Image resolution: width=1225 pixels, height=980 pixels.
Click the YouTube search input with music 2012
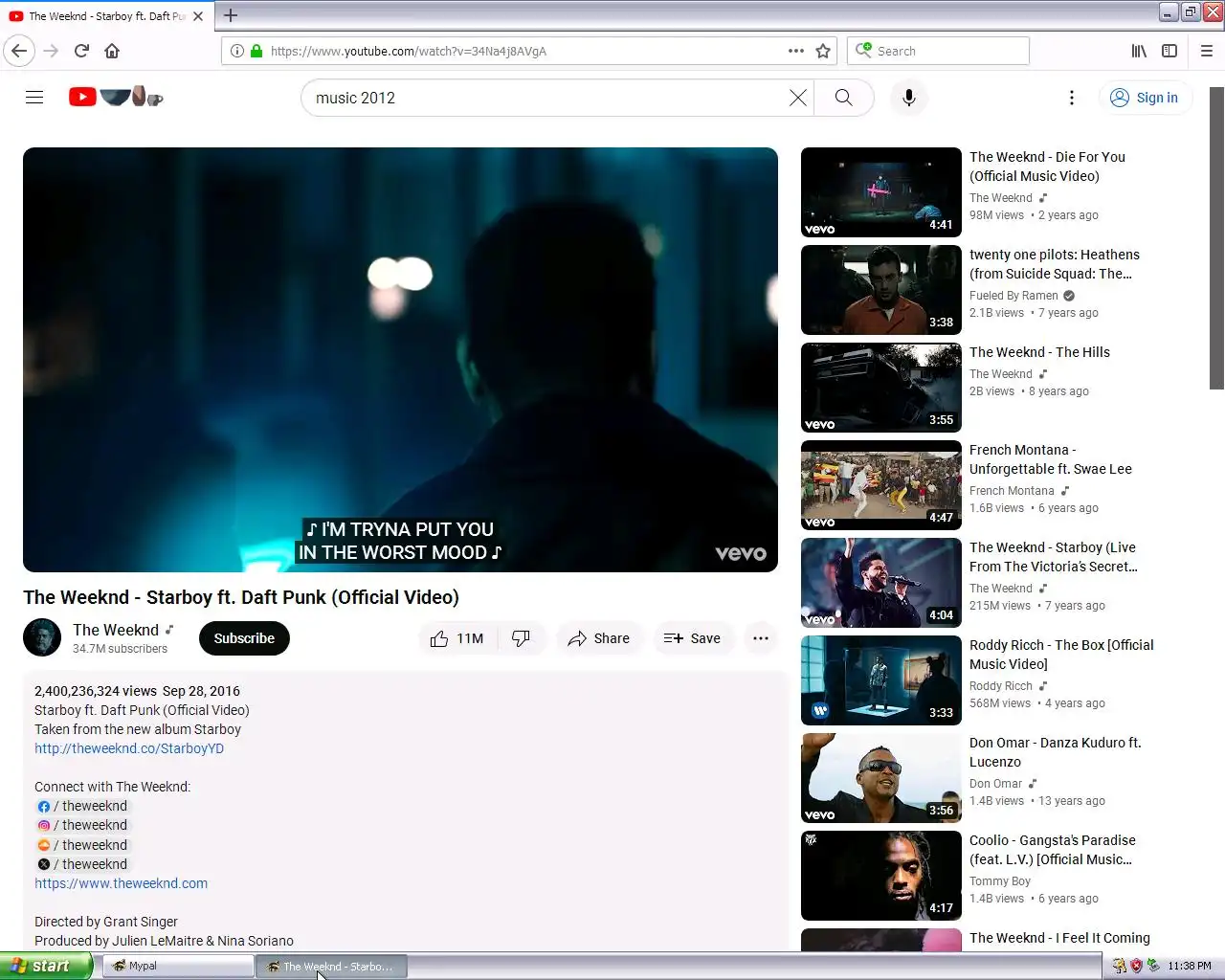(x=546, y=98)
